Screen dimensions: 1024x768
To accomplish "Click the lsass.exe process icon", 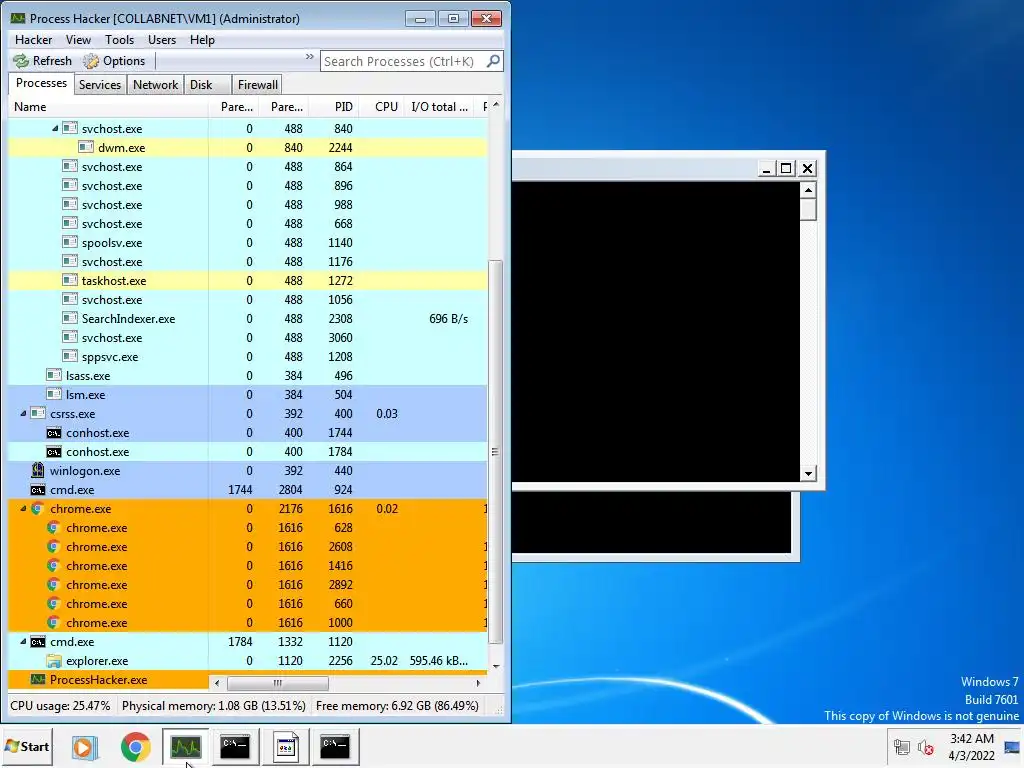I will pyautogui.click(x=54, y=376).
